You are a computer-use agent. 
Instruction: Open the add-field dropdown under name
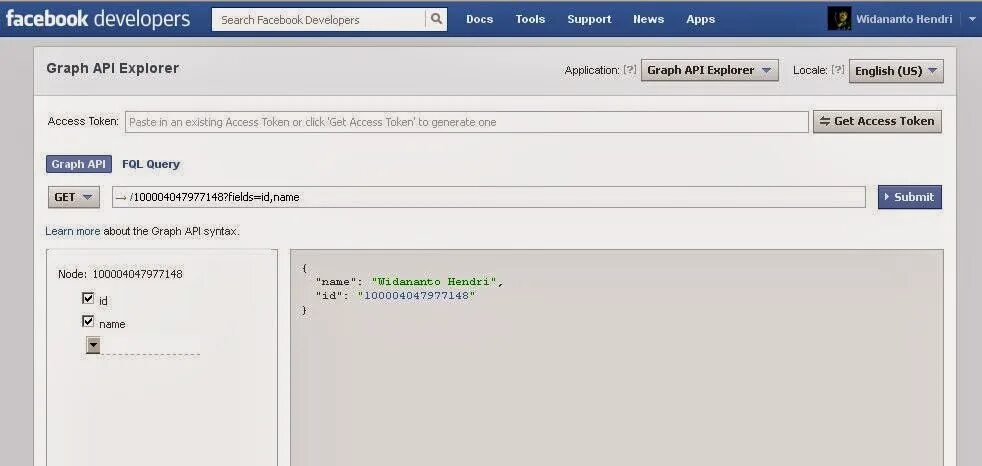click(x=93, y=345)
